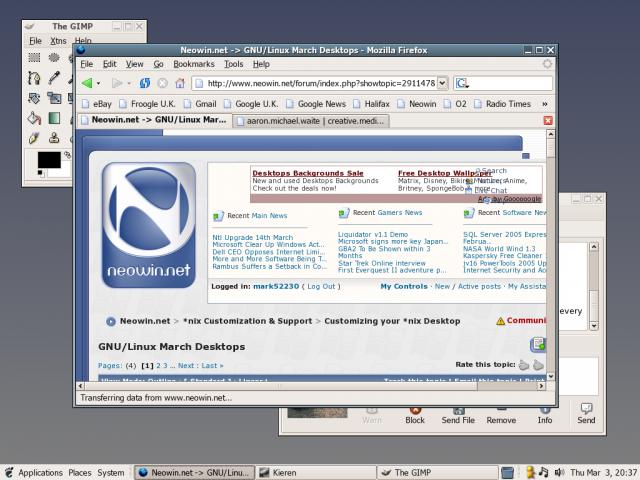
Task: Select the Scale tool in GIMP toolbox
Action: tap(54, 98)
